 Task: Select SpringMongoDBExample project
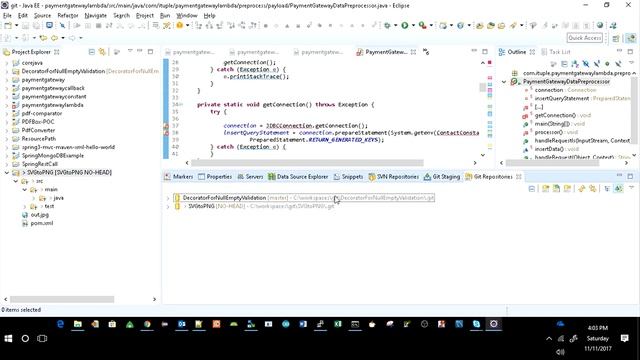(x=52, y=156)
